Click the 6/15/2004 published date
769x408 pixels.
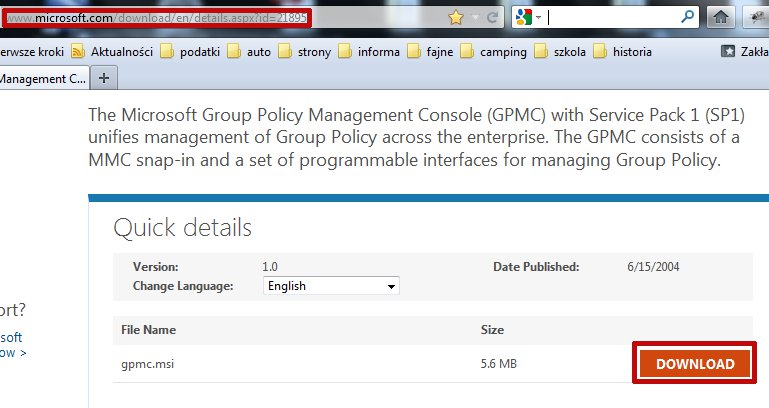pyautogui.click(x=653, y=267)
